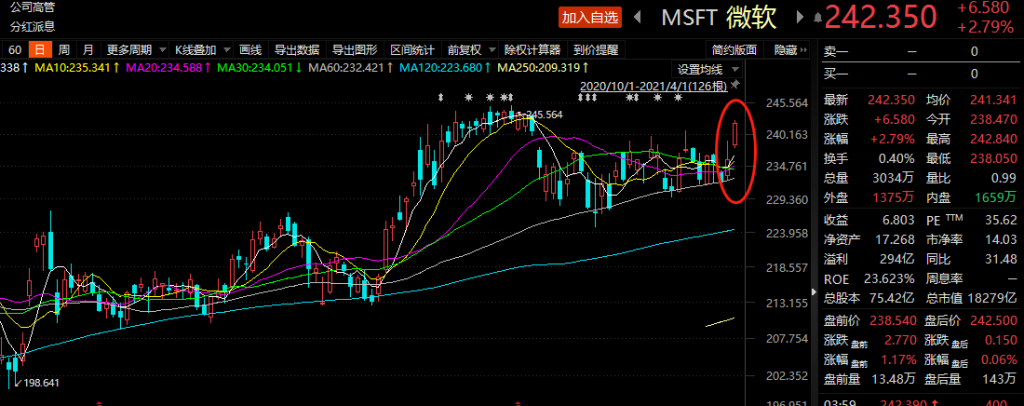Open 到价提醒 price alert settings
The width and height of the screenshot is (1024, 406).
595,50
